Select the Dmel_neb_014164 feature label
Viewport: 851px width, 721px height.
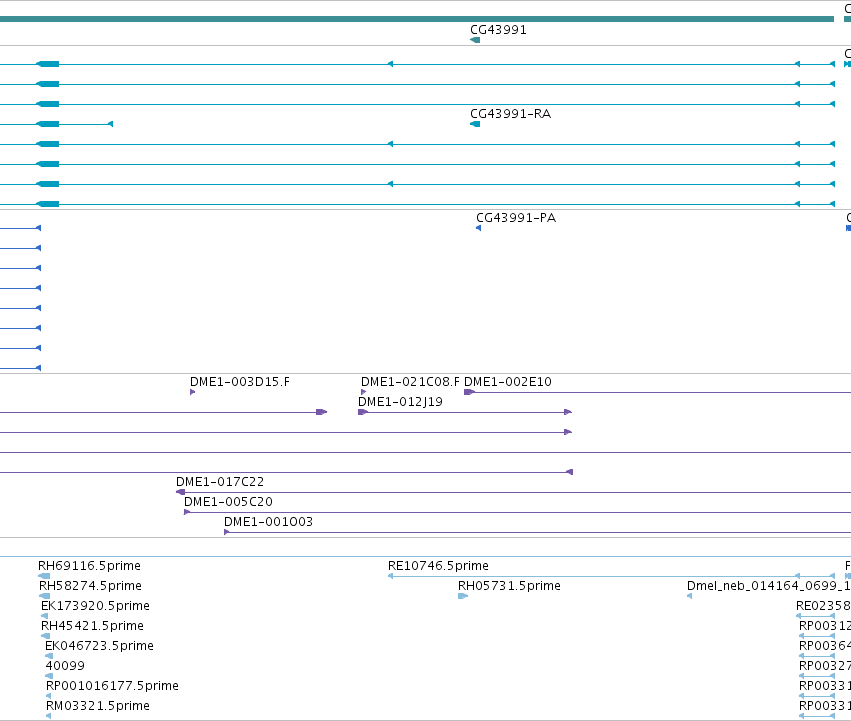(769, 586)
